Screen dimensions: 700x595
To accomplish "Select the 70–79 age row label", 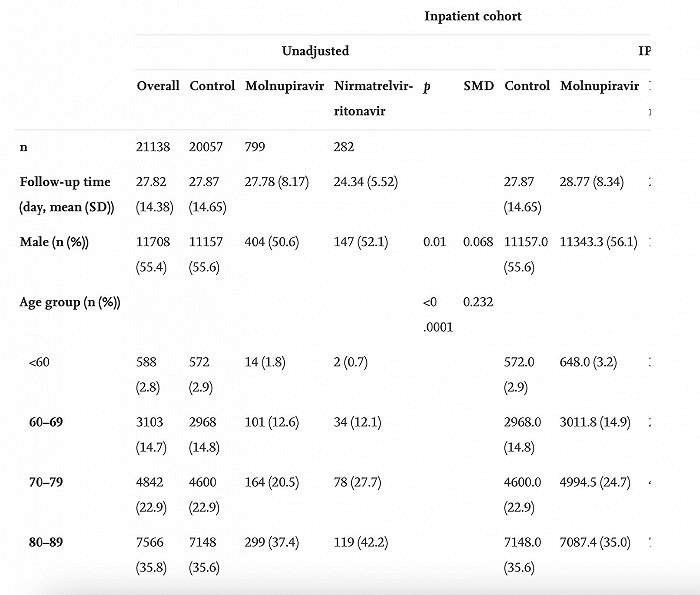I will [x=46, y=482].
